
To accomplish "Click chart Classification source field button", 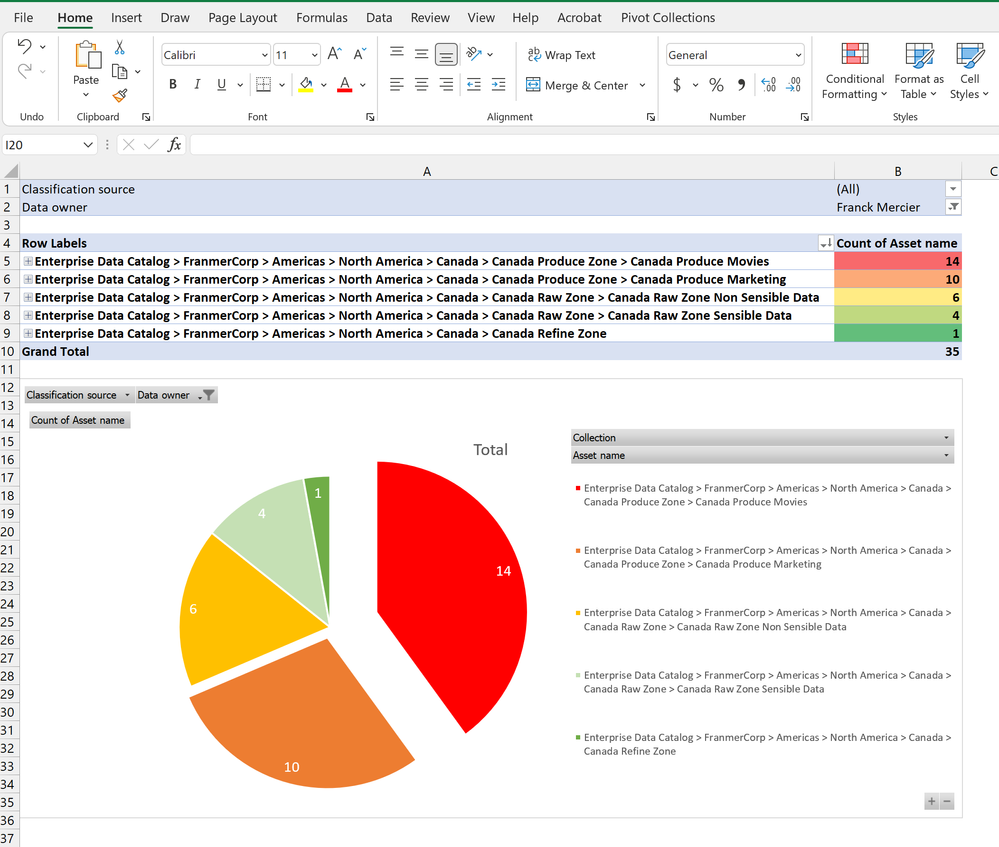I will click(78, 395).
